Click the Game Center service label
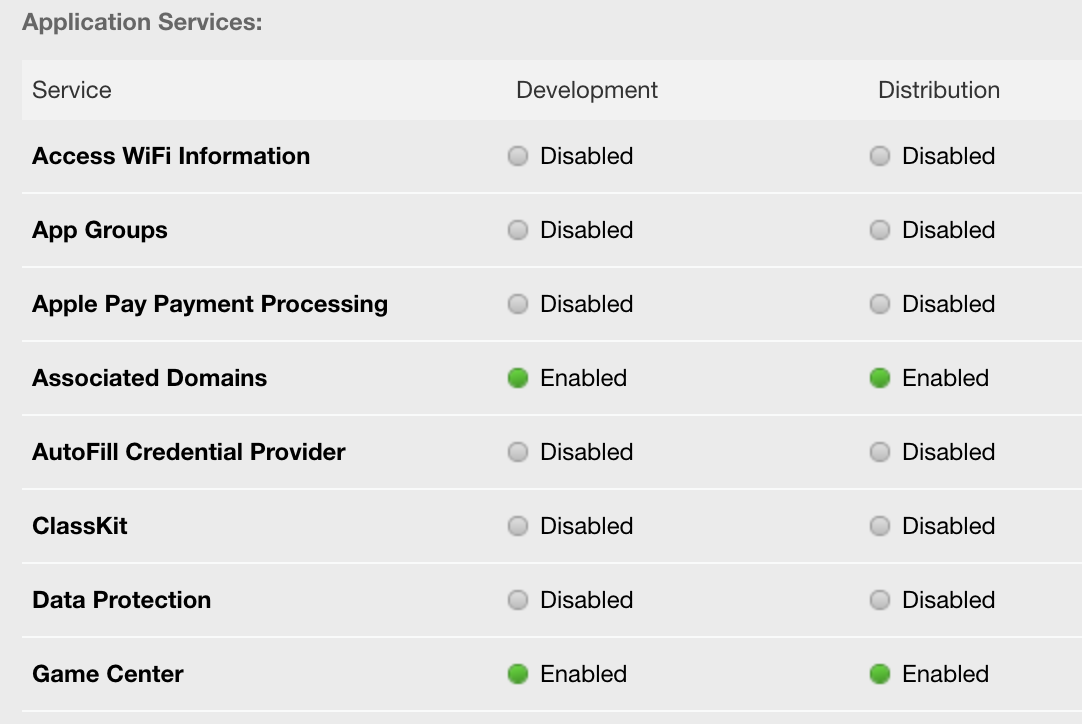Screen dimensions: 1082x724 [108, 674]
